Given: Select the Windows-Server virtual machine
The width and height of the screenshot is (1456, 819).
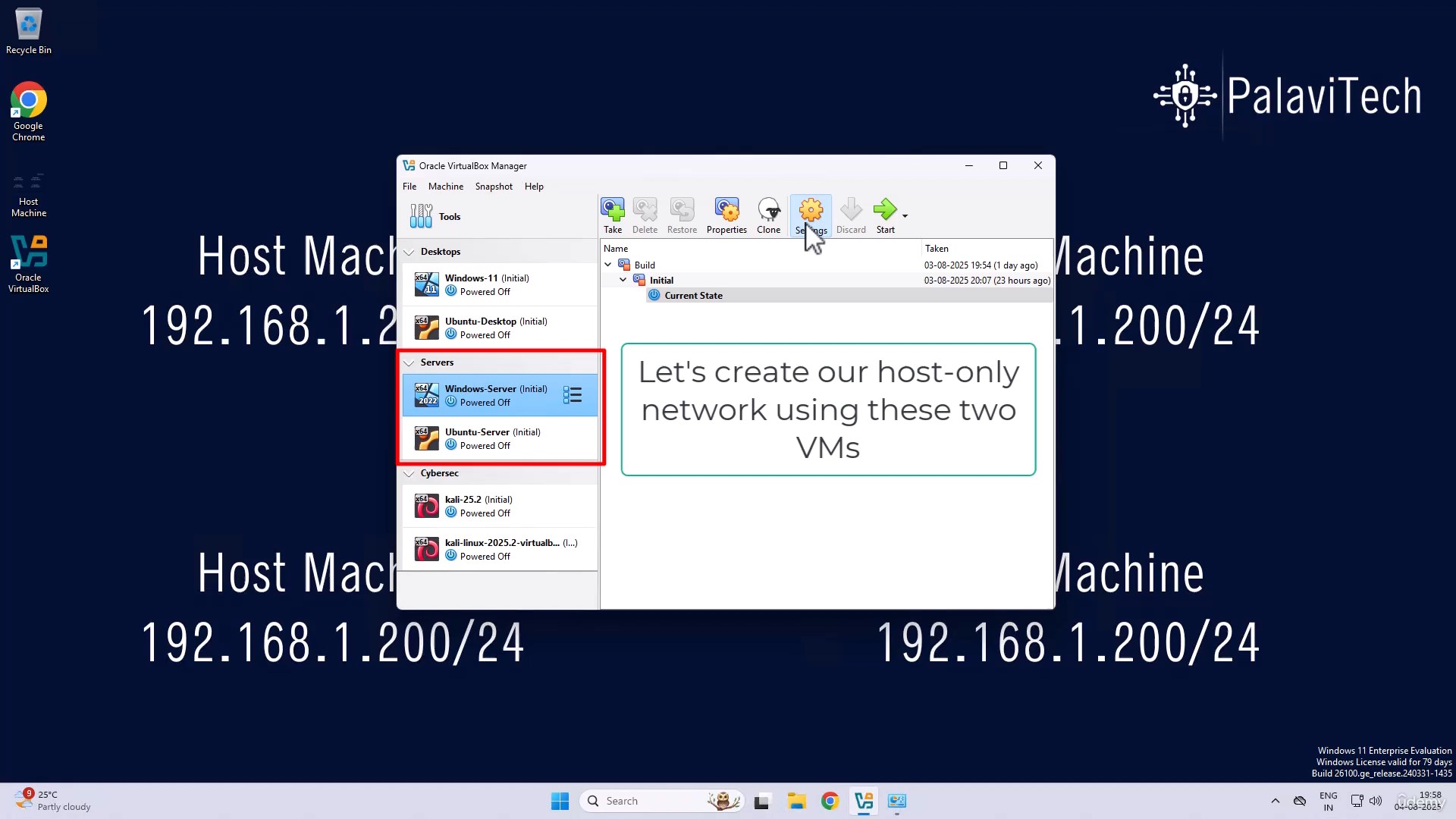Looking at the screenshot, I should click(499, 395).
